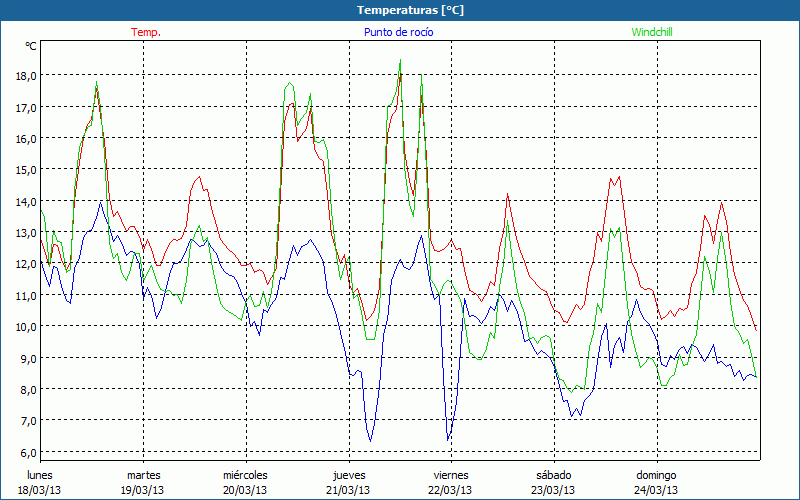Select the lunes 18/03/13 date label
This screenshot has height=500, width=800.
(x=41, y=482)
